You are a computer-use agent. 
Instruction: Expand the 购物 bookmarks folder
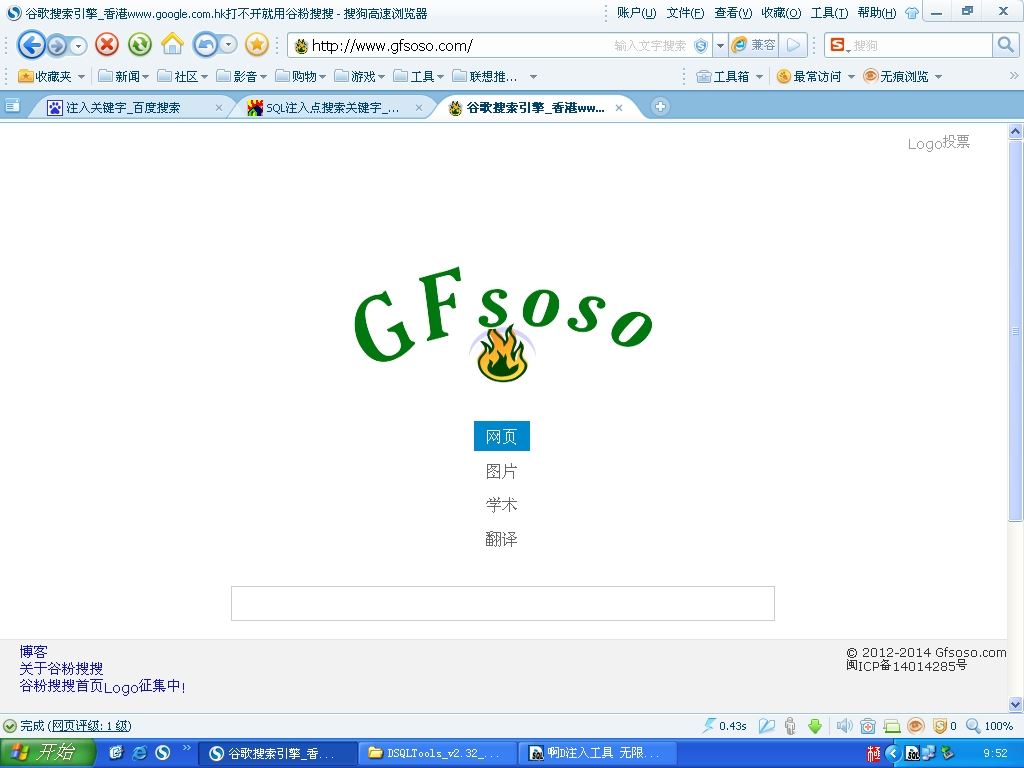pos(300,76)
